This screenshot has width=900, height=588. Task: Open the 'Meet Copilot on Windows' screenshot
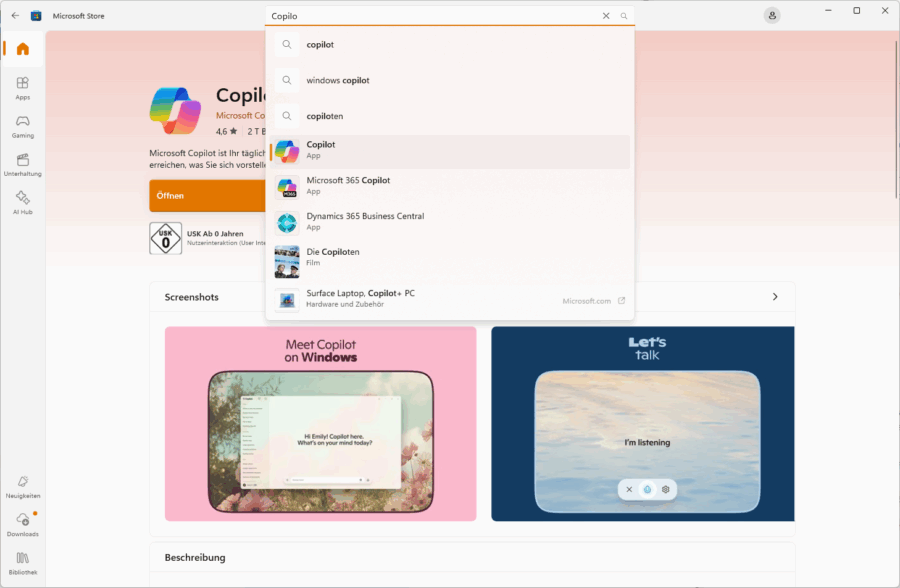pos(320,424)
